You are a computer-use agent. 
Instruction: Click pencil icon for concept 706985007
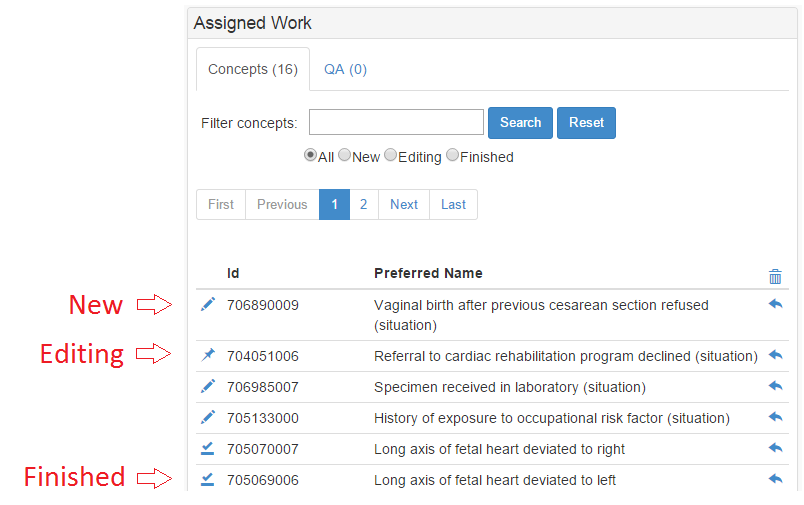208,386
